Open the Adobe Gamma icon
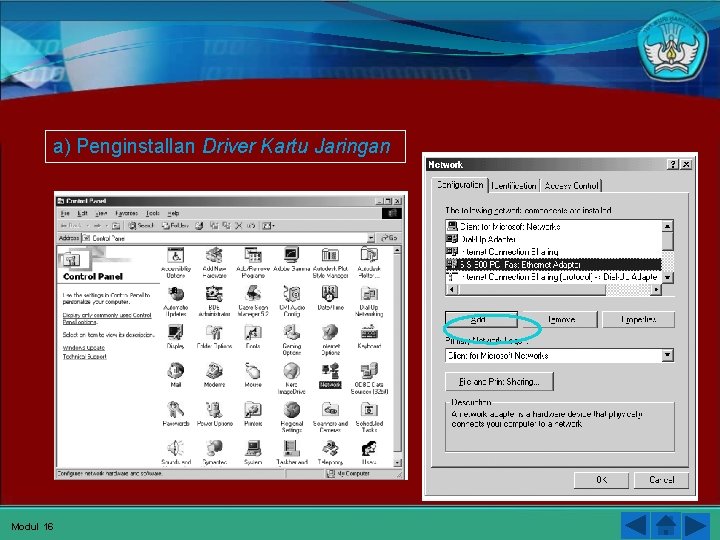Screen dimensions: 720x540 [x=292, y=260]
